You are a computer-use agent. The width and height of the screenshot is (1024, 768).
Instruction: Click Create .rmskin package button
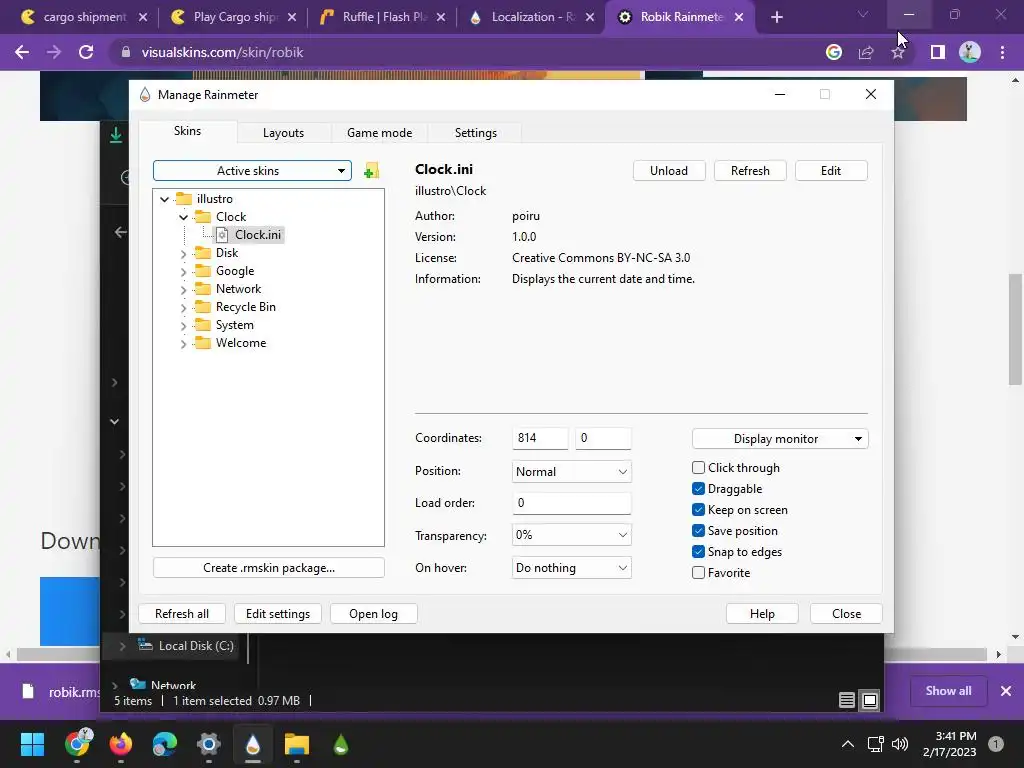[268, 568]
